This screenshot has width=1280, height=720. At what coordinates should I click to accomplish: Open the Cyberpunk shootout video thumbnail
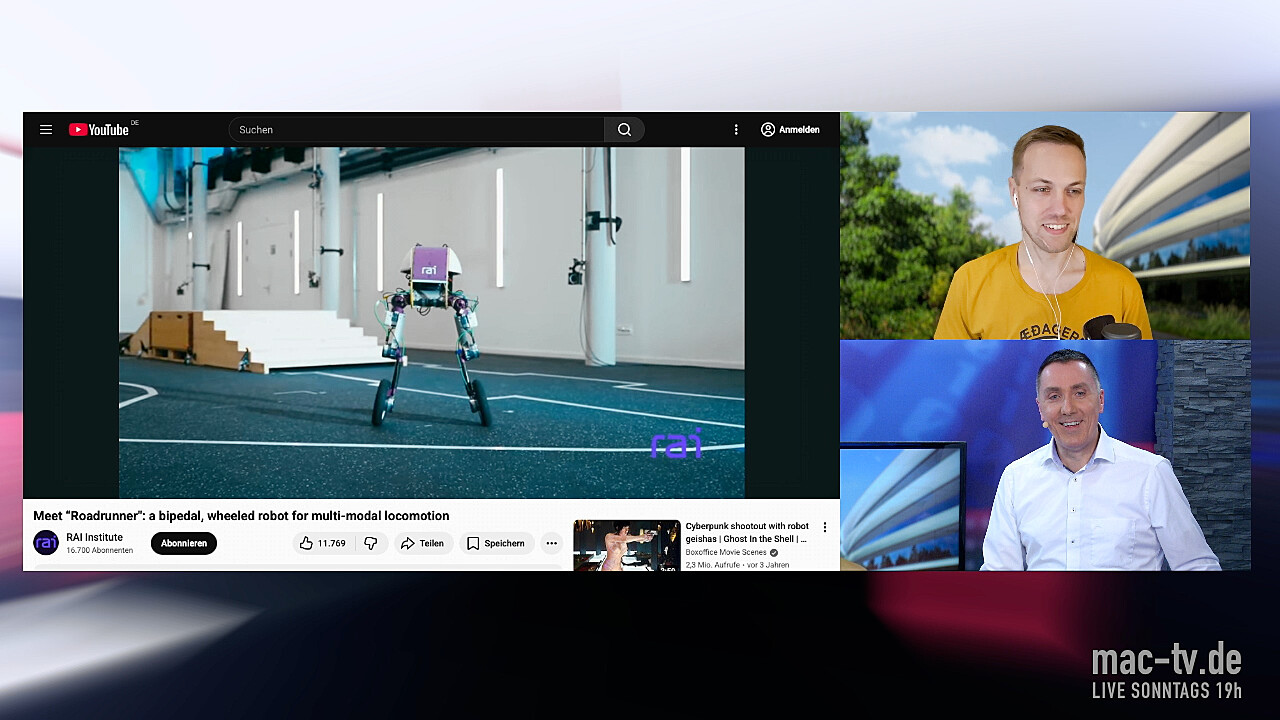coord(626,545)
